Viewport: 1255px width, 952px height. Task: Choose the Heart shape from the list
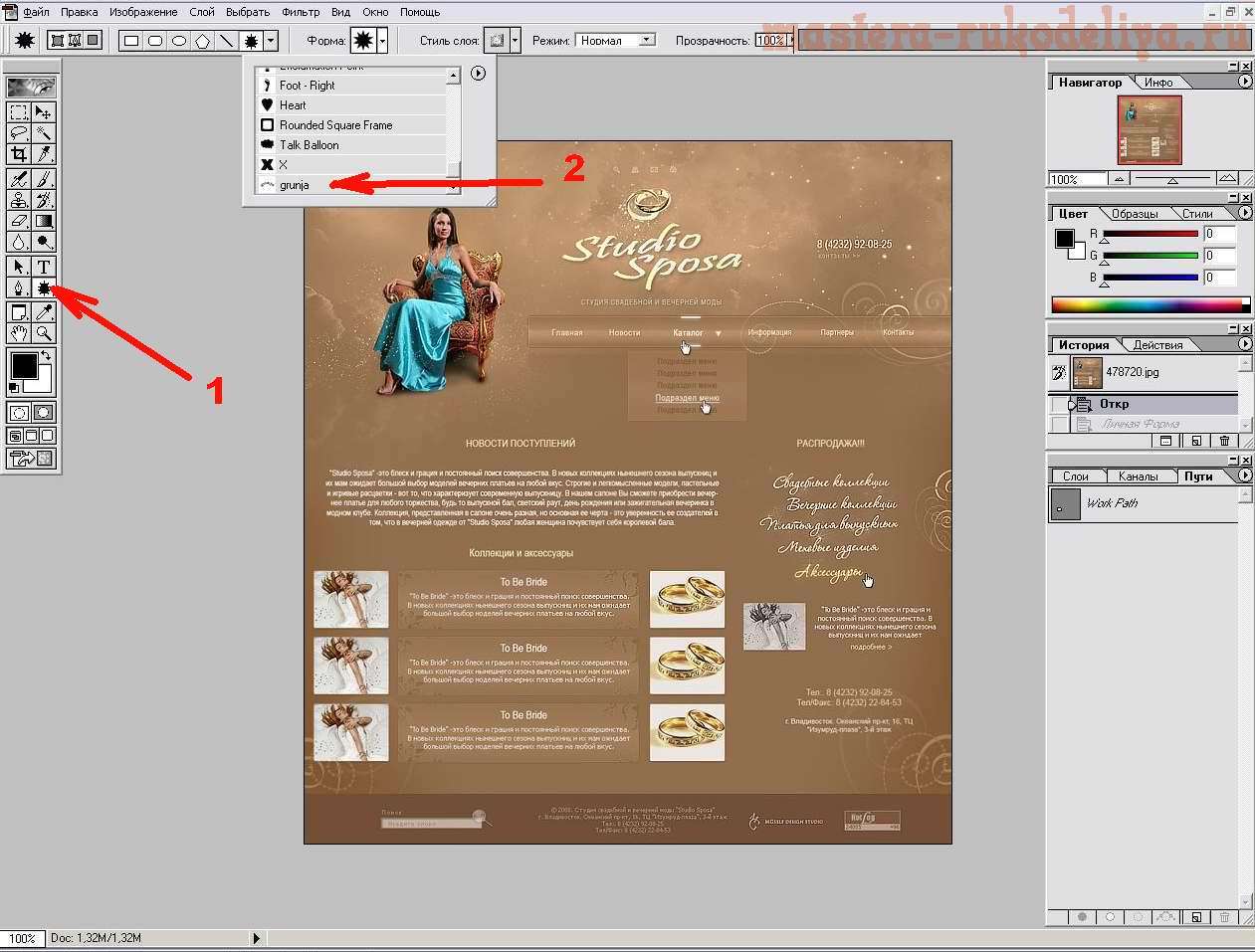coord(352,105)
